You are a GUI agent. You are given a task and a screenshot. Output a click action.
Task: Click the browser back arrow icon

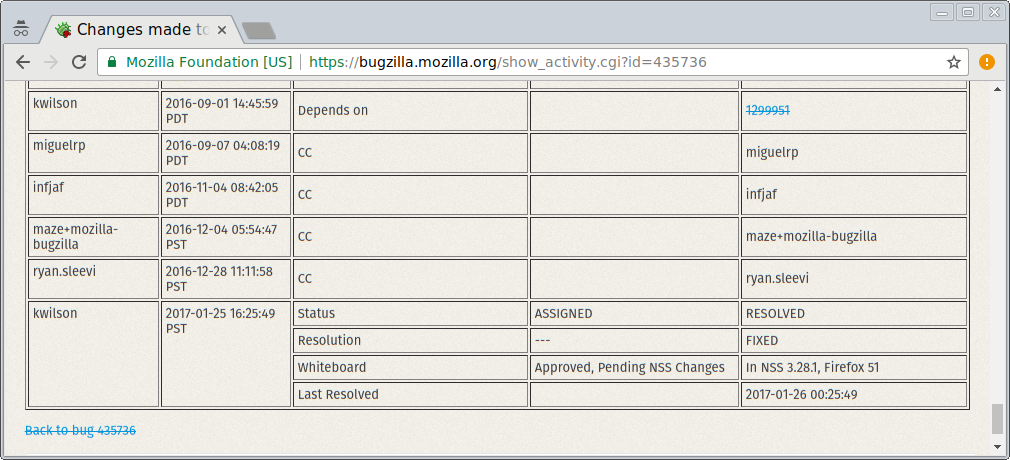pyautogui.click(x=23, y=62)
